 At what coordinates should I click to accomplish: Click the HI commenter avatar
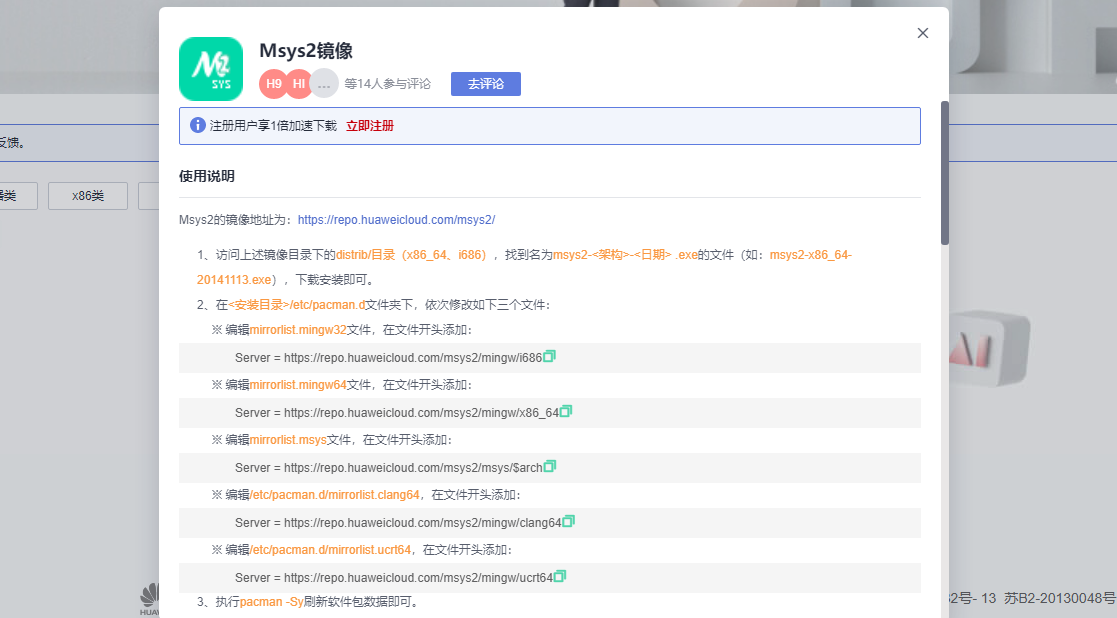click(x=299, y=84)
